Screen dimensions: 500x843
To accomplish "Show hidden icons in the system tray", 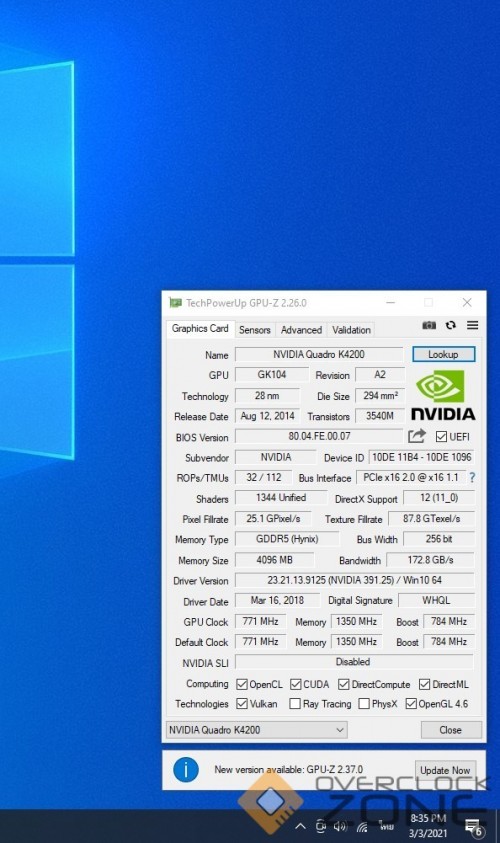I will coord(301,826).
